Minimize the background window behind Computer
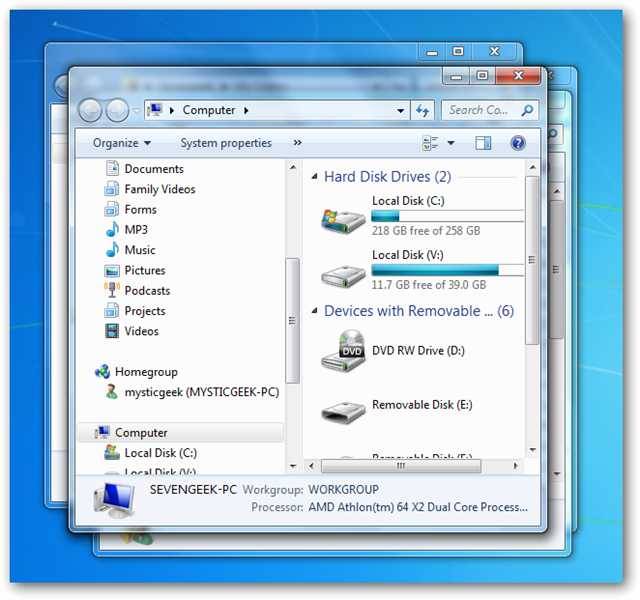The width and height of the screenshot is (640, 600). [432, 52]
